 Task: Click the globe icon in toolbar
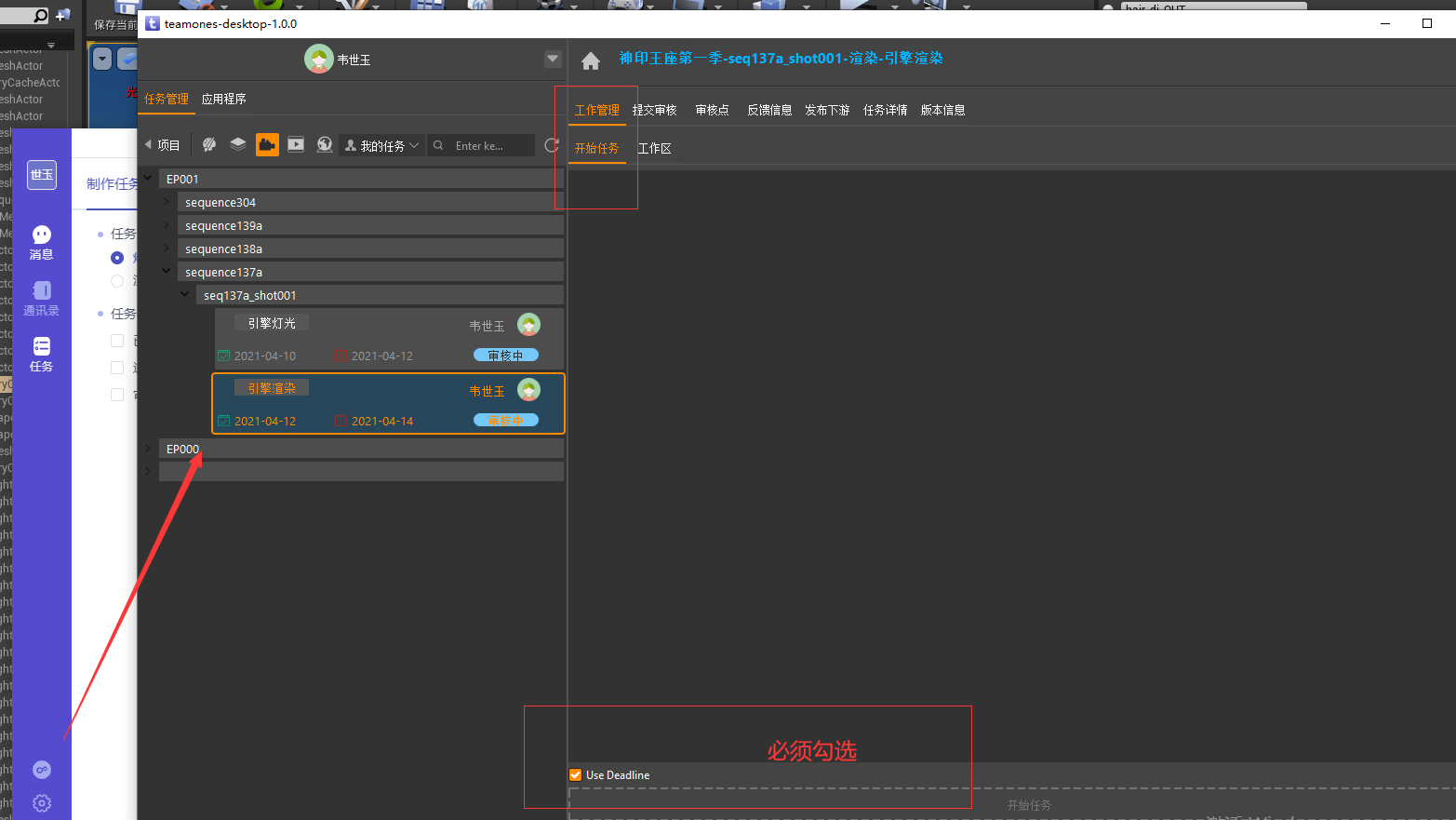pyautogui.click(x=325, y=144)
